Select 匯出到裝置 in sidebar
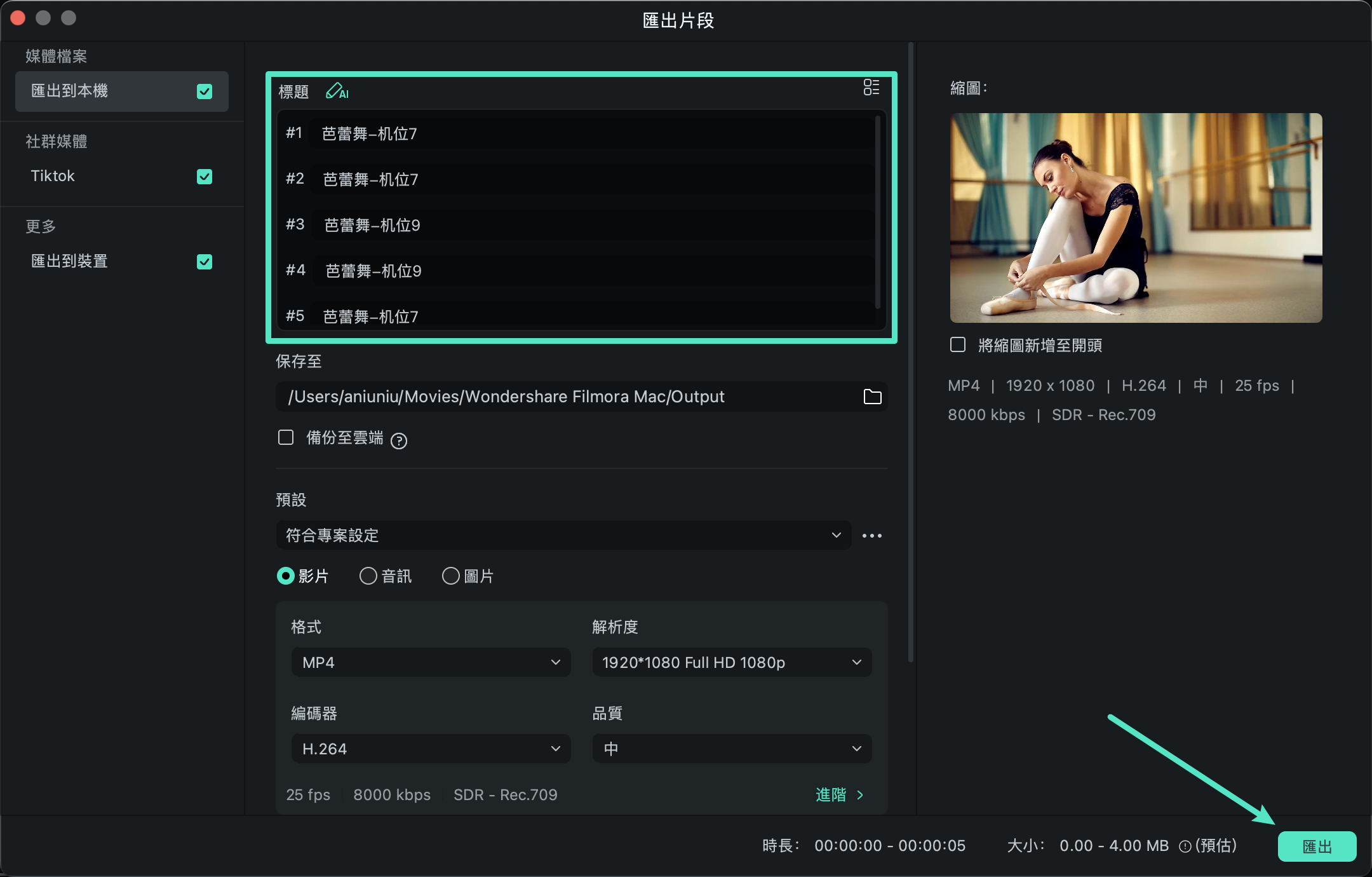 122,262
